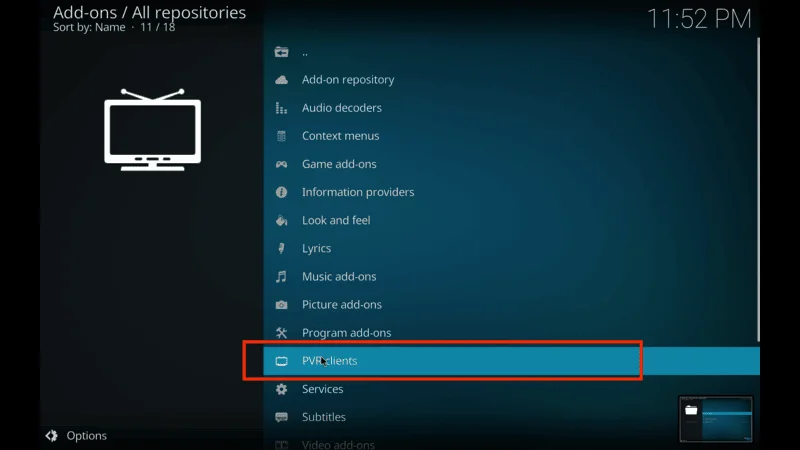Click the PVR clients TV icon

click(281, 361)
